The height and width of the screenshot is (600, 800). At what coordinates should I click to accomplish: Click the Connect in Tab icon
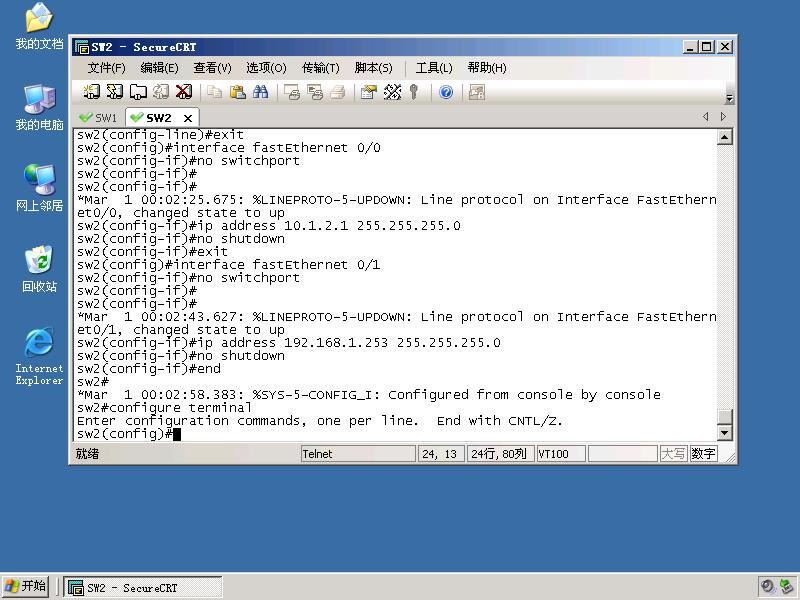(x=138, y=92)
